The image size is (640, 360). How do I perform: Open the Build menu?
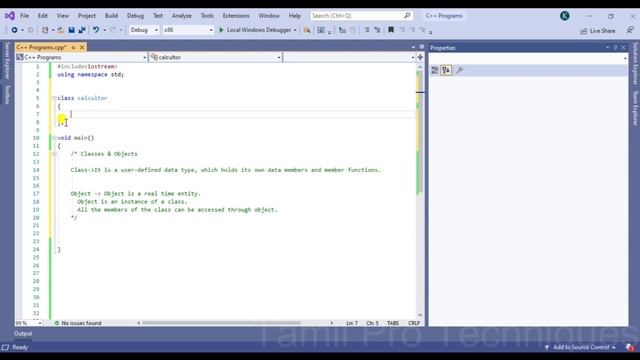coord(111,16)
